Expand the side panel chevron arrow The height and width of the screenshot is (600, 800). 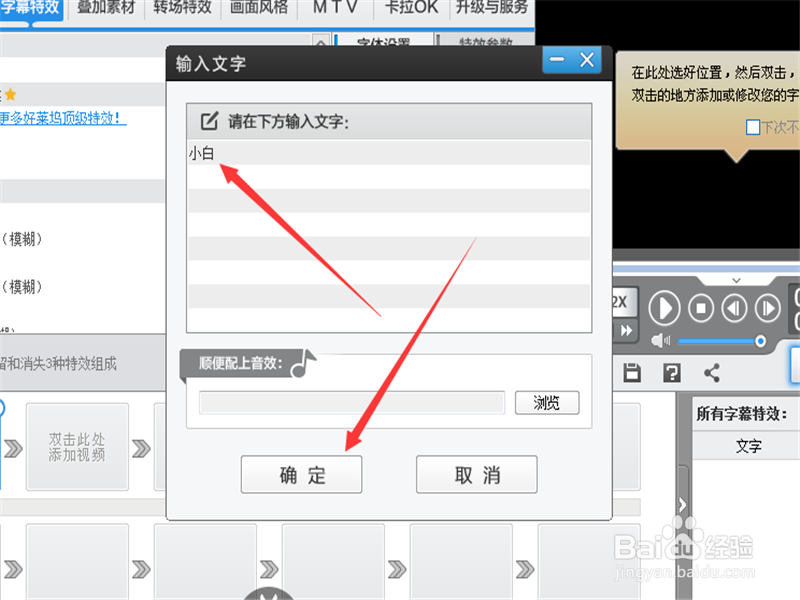[682, 505]
